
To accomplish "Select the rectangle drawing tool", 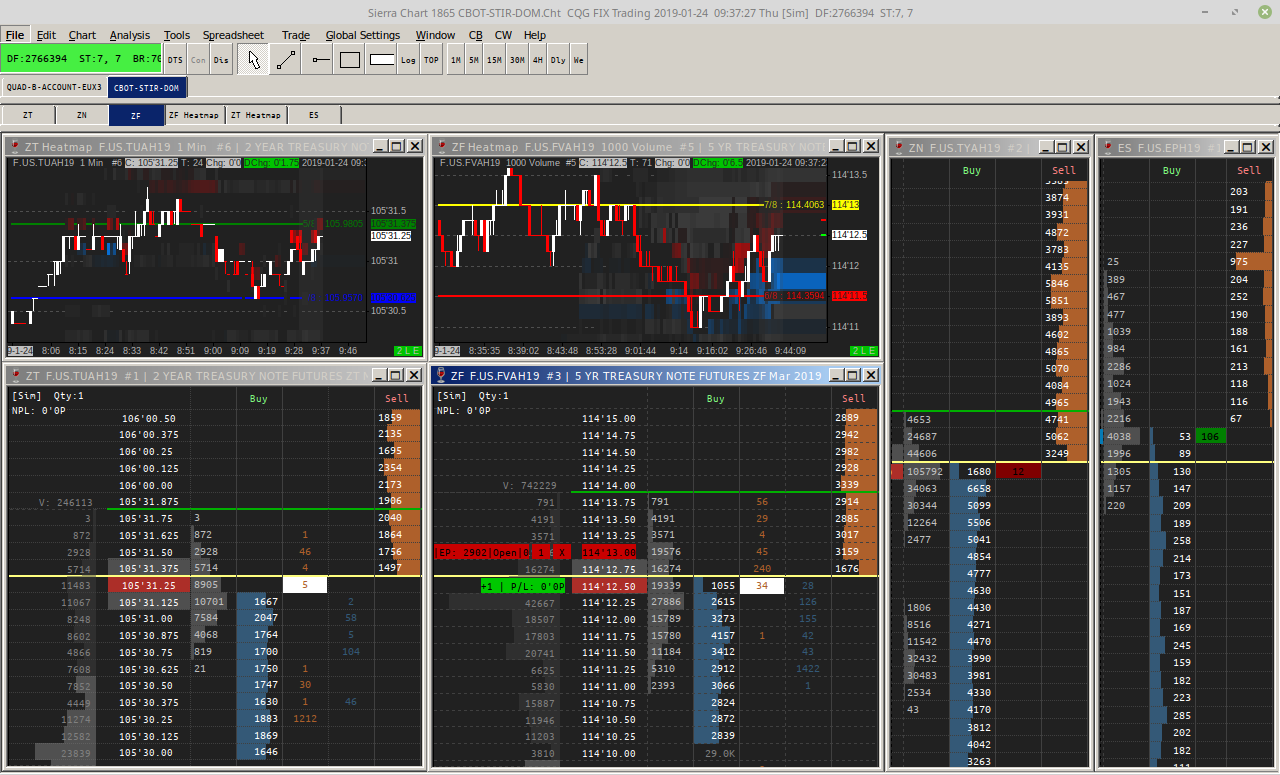I will 349,60.
